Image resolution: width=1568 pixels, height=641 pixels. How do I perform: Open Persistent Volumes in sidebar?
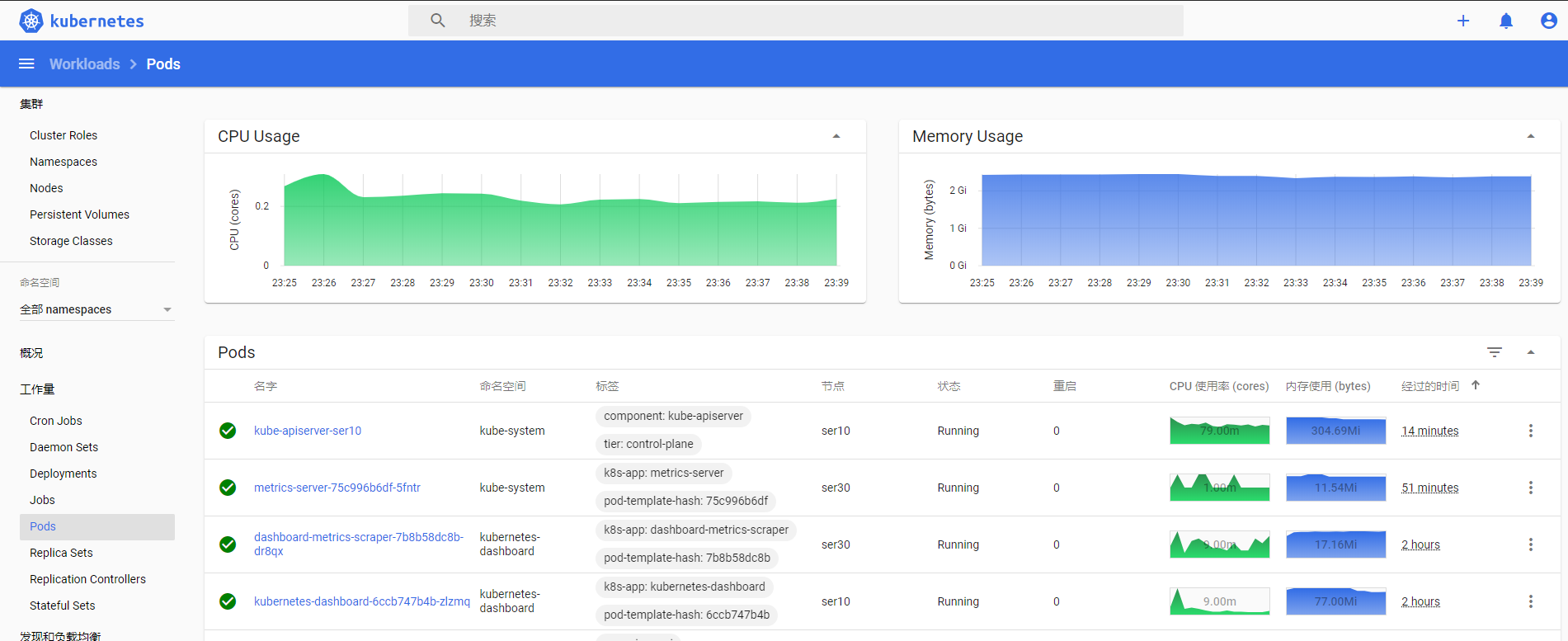click(79, 214)
